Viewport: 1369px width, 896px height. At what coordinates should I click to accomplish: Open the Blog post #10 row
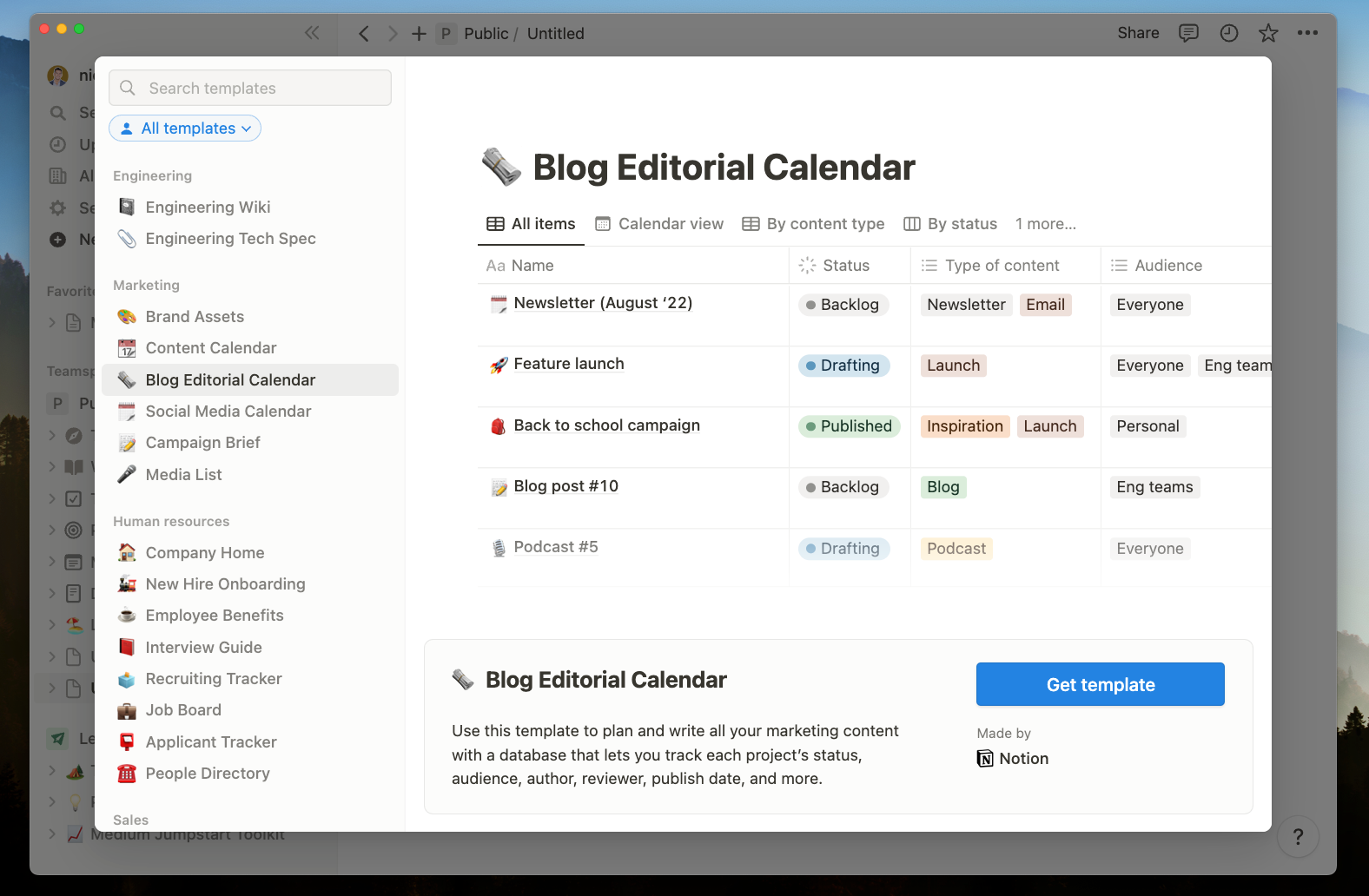coord(565,486)
